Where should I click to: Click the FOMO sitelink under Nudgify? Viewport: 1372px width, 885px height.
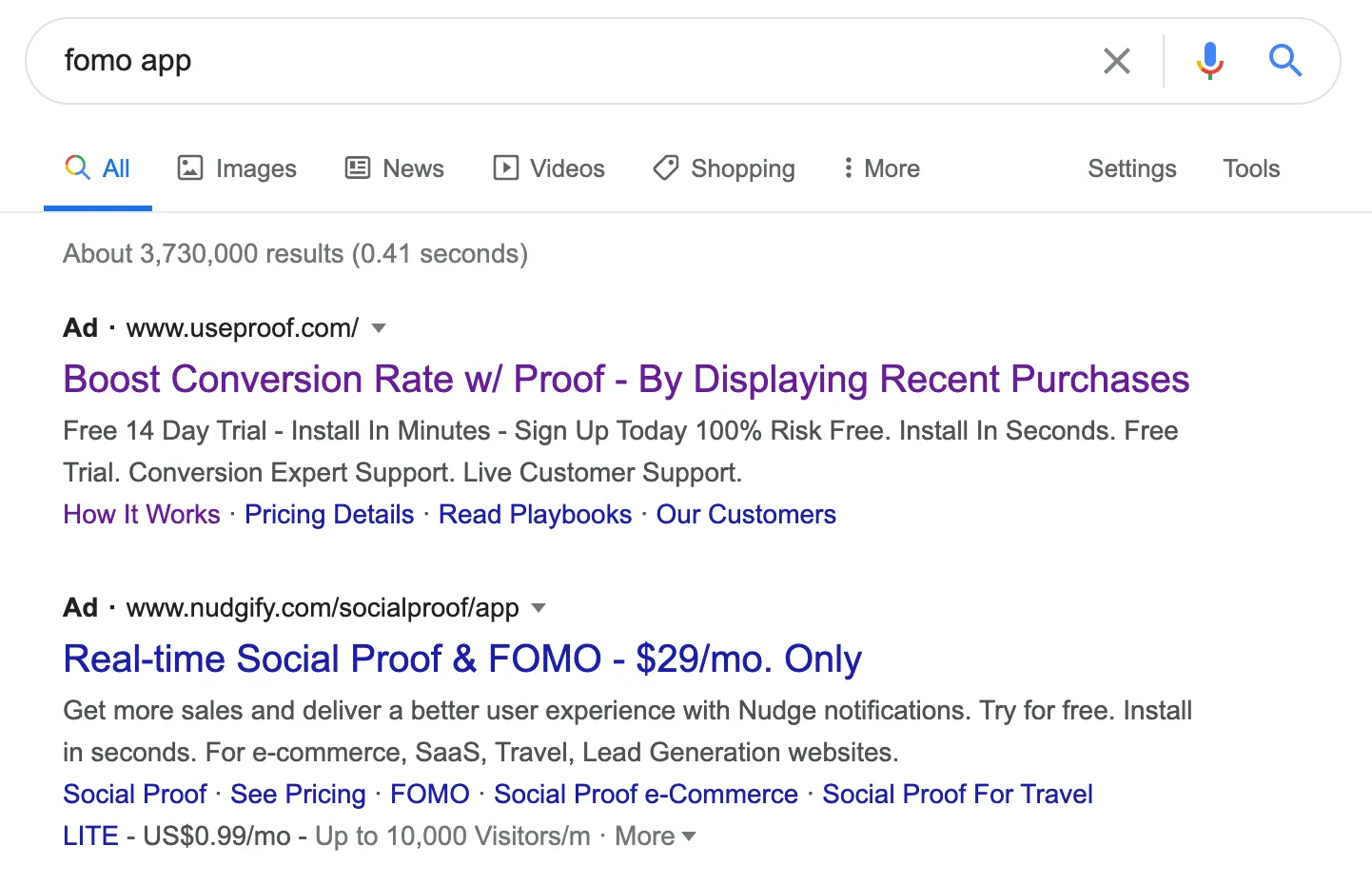(430, 794)
